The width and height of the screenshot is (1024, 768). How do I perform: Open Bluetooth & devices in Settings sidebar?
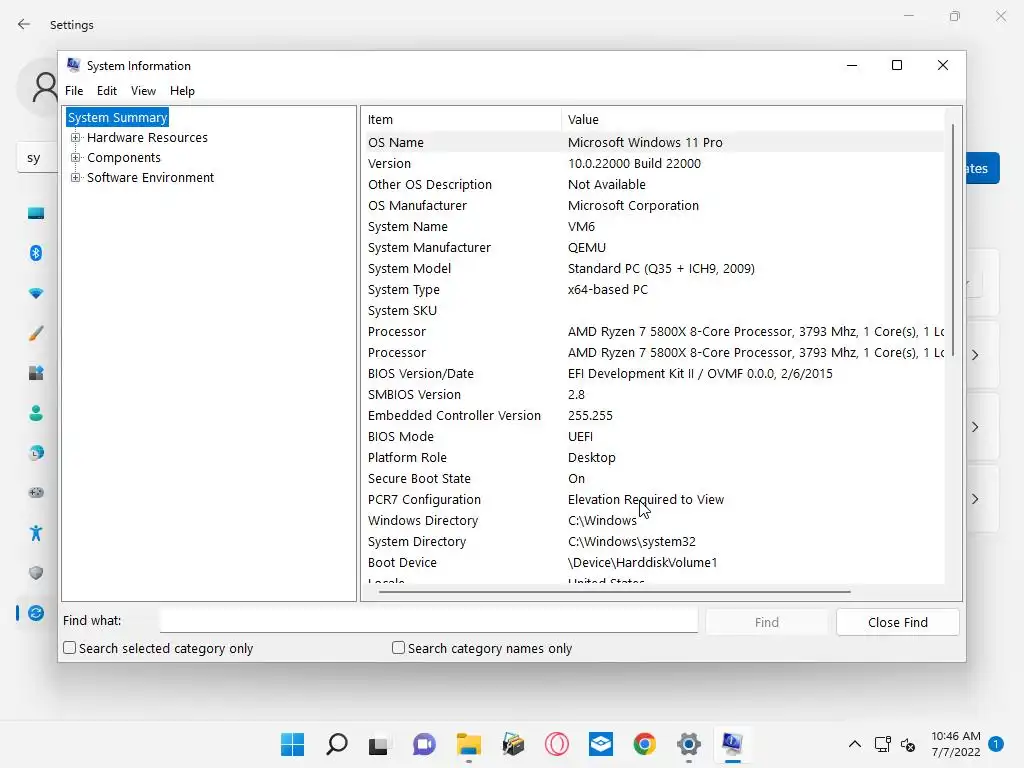pyautogui.click(x=36, y=253)
